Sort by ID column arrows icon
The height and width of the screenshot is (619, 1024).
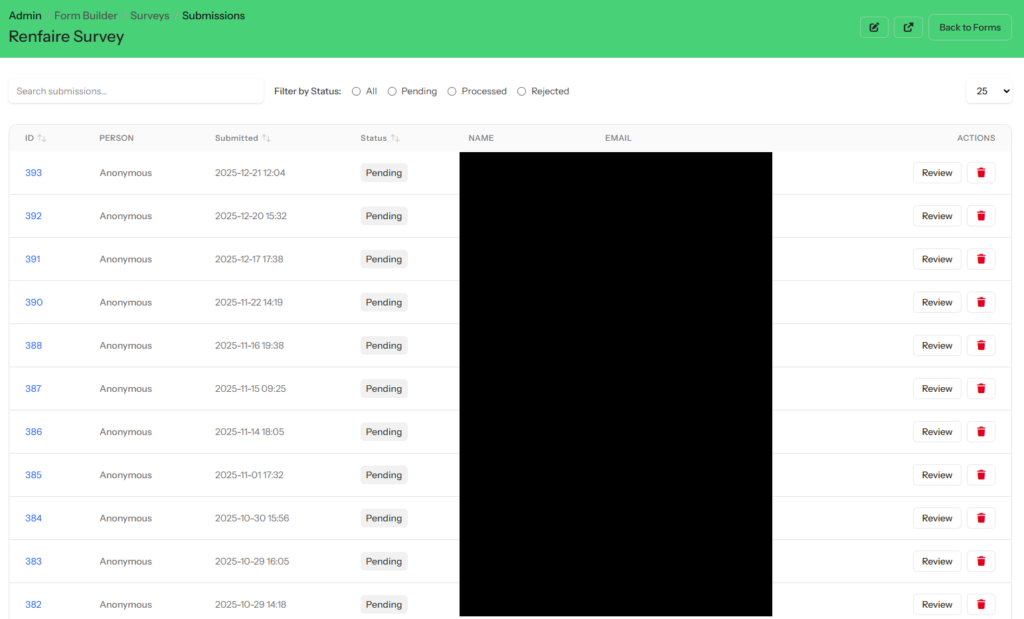pyautogui.click(x=42, y=138)
